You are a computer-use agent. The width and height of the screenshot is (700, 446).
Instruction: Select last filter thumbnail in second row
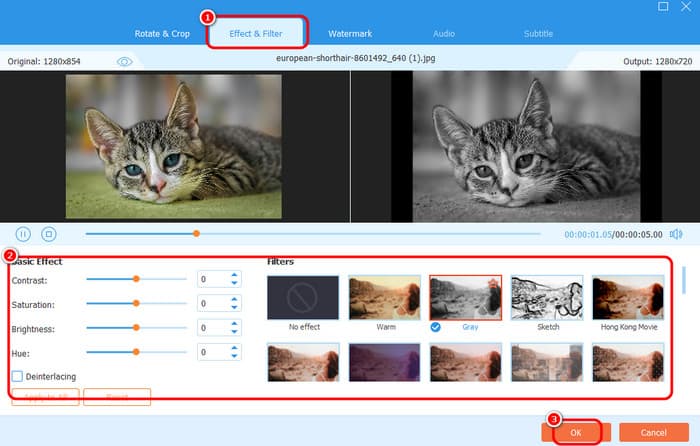coord(628,363)
